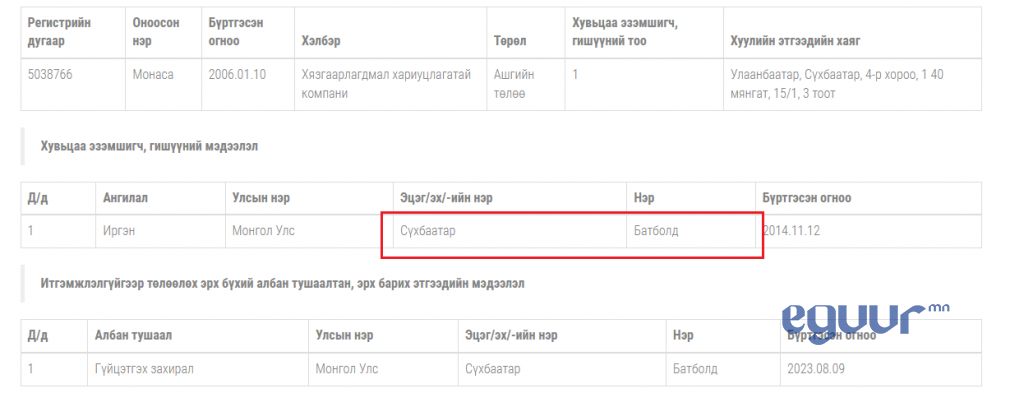Click the shareholder section heading
Image resolution: width=1024 pixels, height=393 pixels.
(x=149, y=146)
